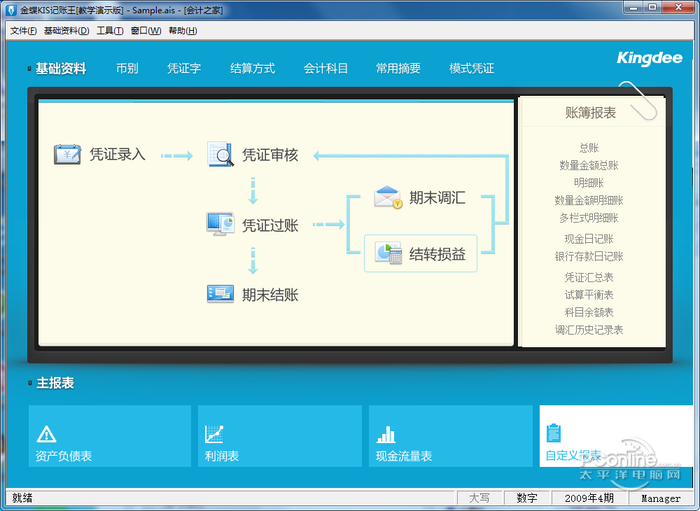Screen dimensions: 700x511
Task: Open the 凭证审核 text label
Action: point(270,155)
